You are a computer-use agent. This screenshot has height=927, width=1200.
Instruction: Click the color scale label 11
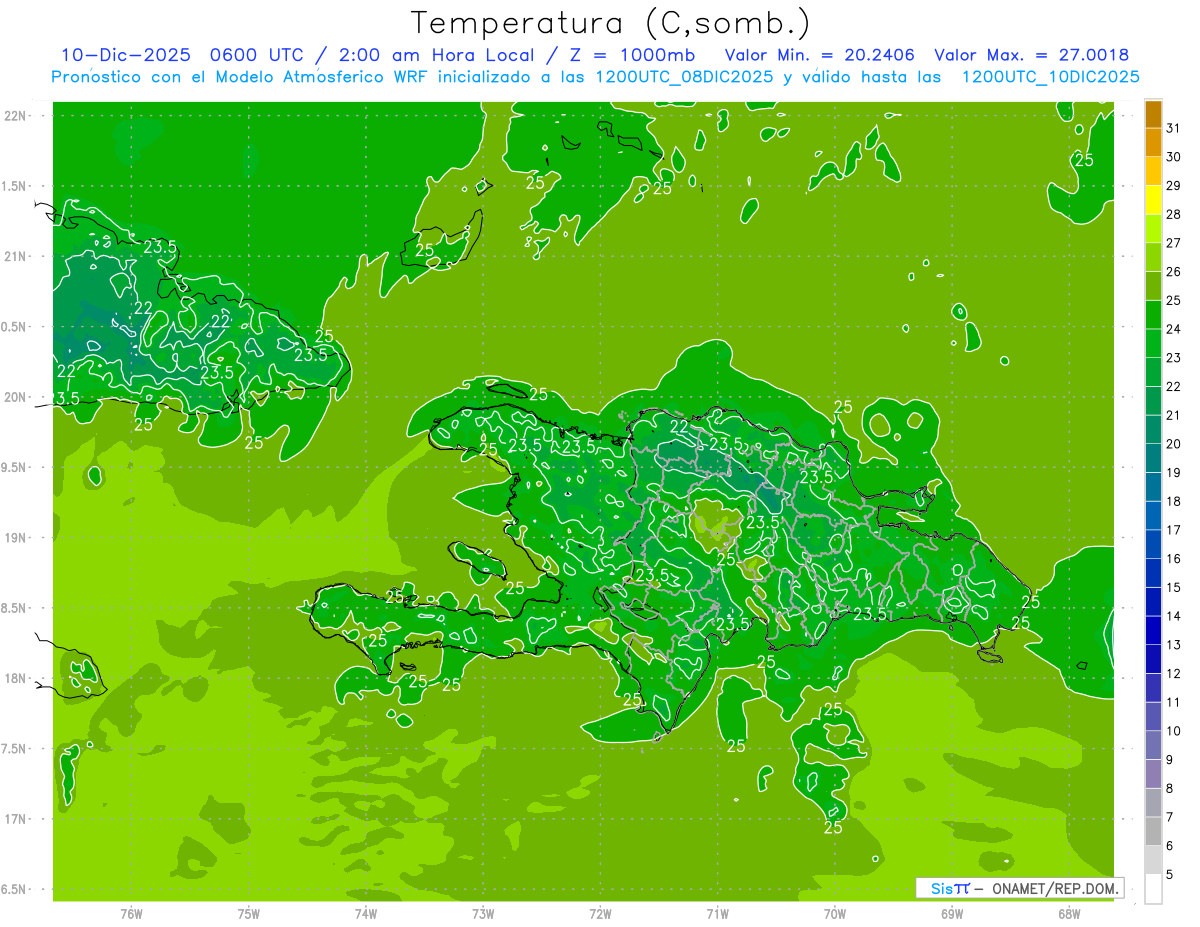pyautogui.click(x=1174, y=702)
